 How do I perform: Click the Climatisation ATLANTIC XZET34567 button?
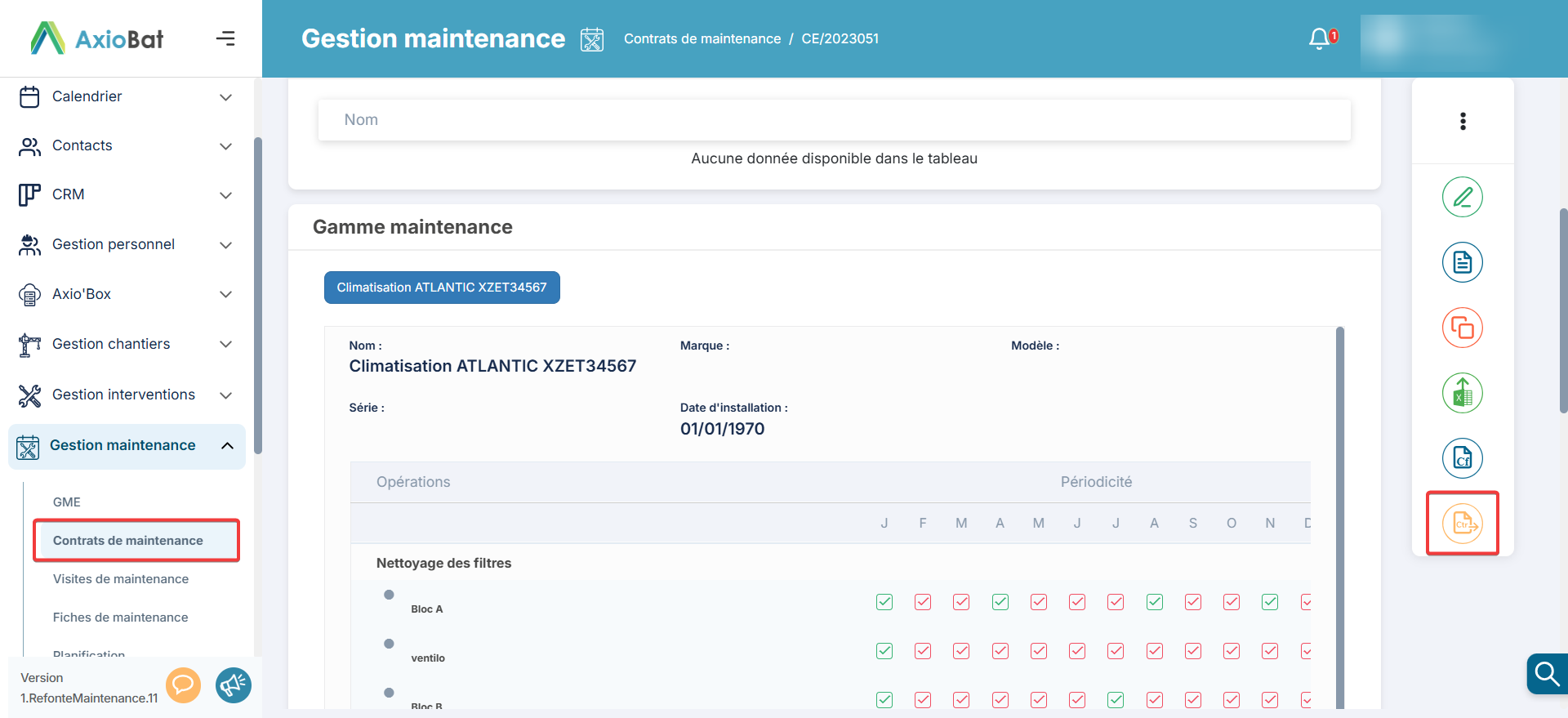pos(442,288)
